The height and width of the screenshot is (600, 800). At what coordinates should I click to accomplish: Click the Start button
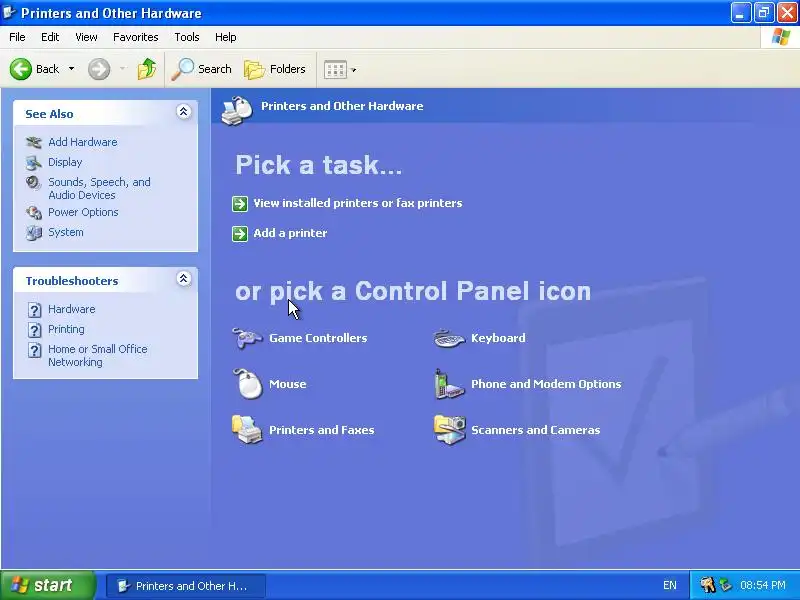(47, 585)
